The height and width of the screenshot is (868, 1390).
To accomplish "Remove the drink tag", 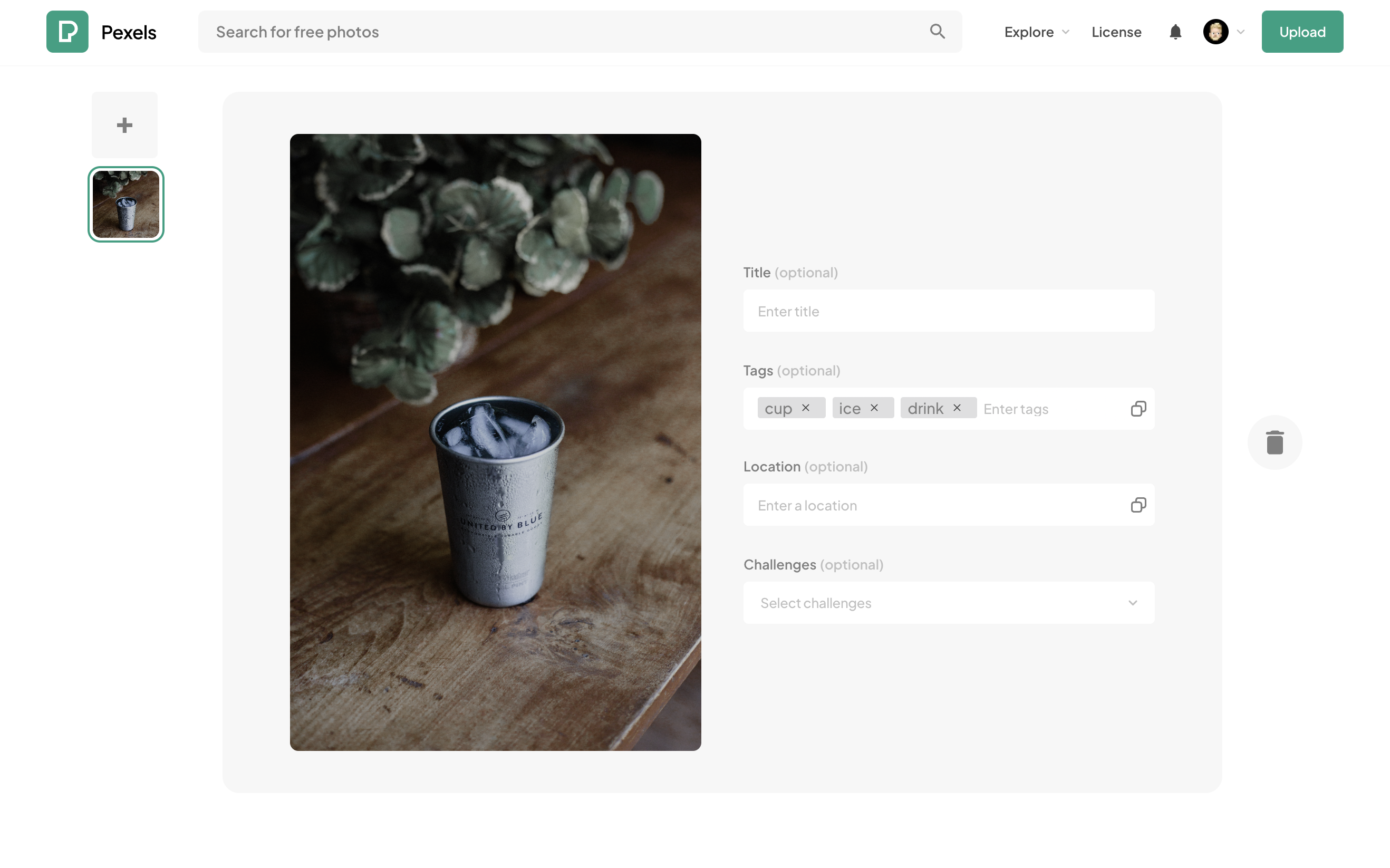I will coord(957,408).
